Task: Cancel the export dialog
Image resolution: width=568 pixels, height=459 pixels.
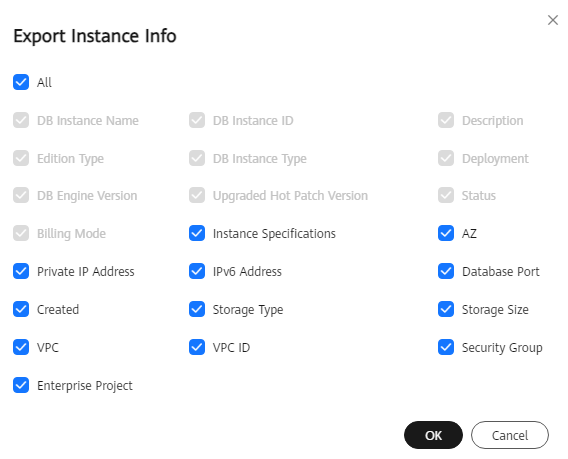Action: 510,435
